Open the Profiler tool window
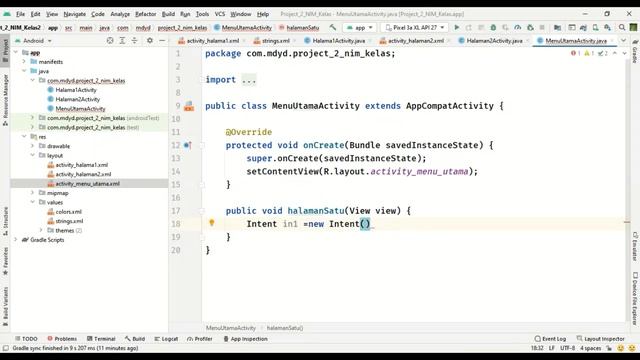The width and height of the screenshot is (640, 360). tap(200, 339)
